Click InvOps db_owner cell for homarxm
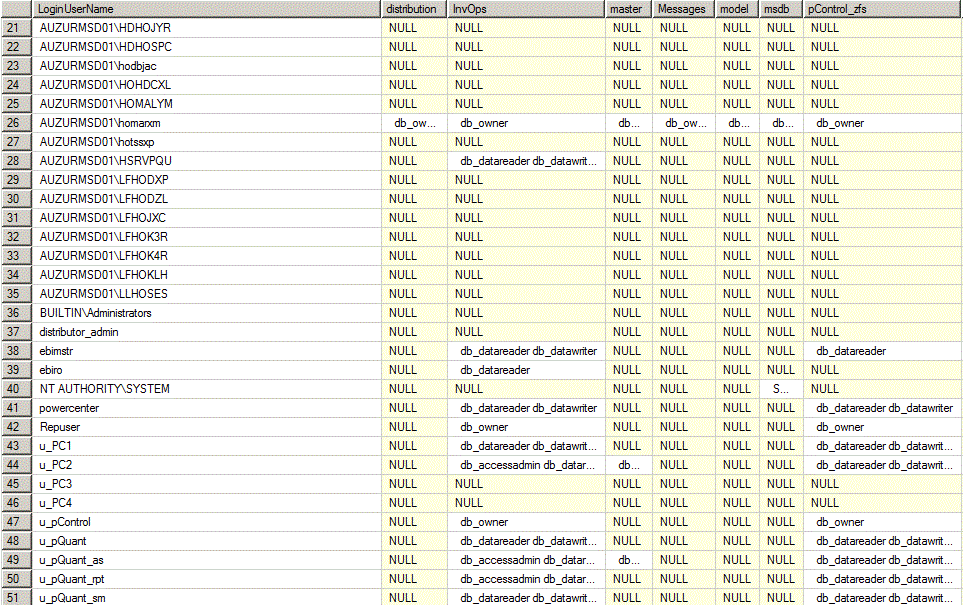Screen dimensions: 963x605 tap(526, 123)
